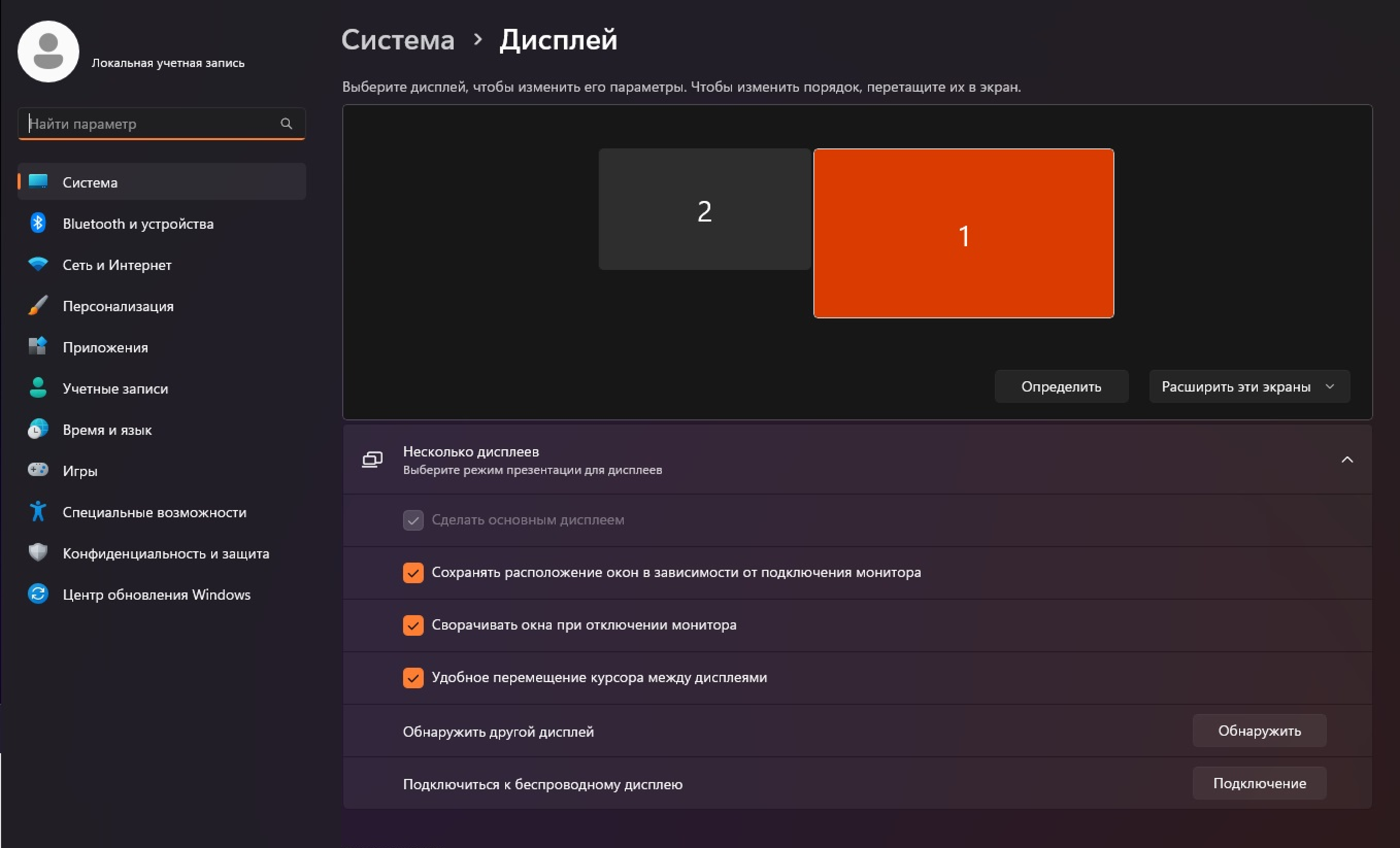Collapse the 'Несколько дисплеев' section chevron
This screenshot has height=848, width=1400.
(x=1347, y=460)
